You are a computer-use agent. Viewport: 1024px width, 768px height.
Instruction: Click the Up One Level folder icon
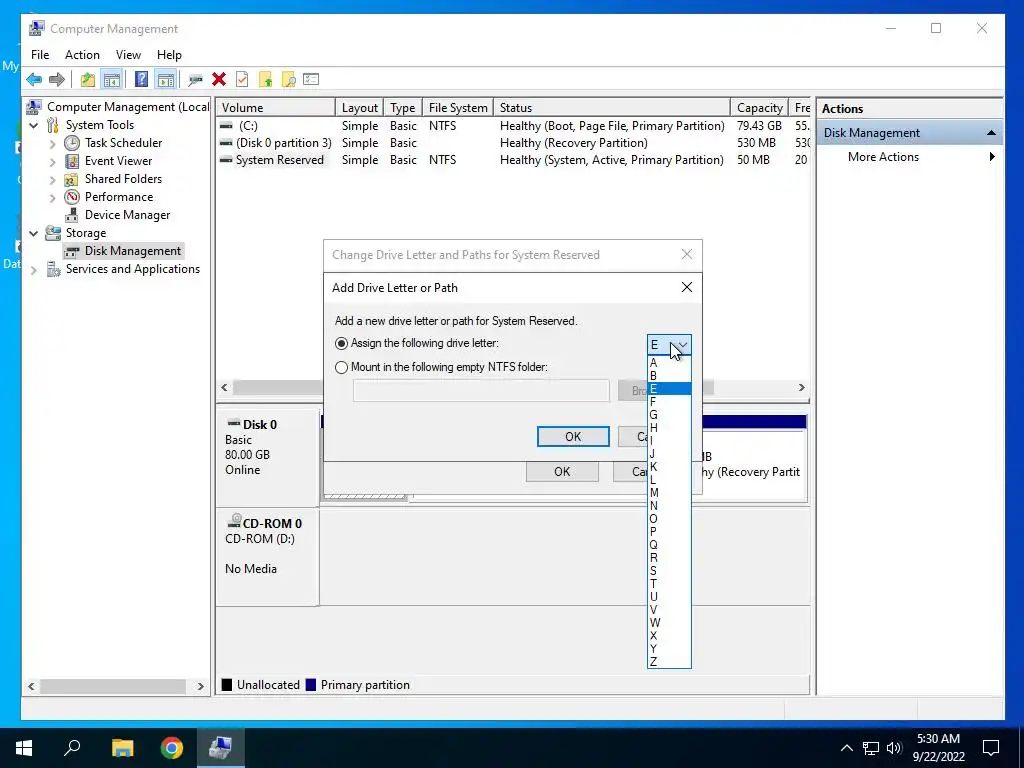click(88, 80)
